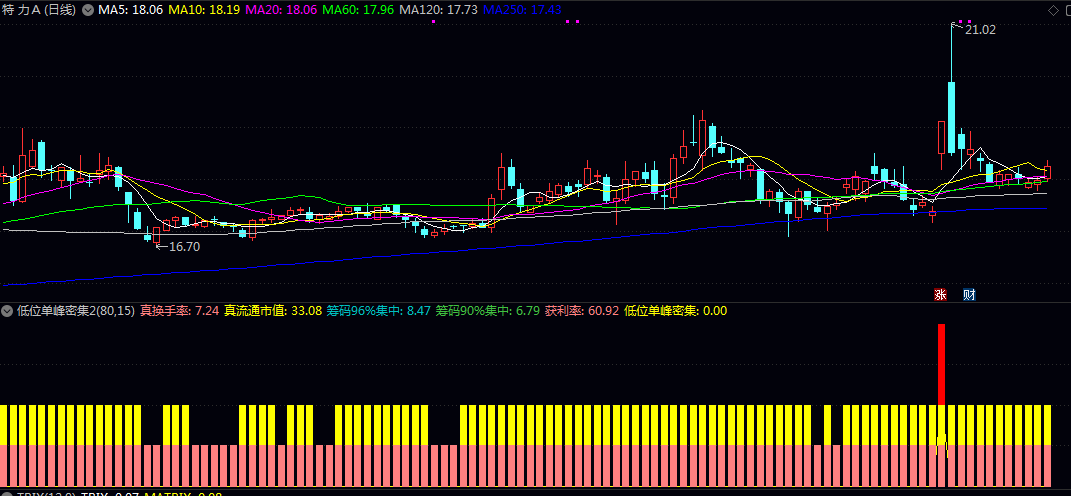Screen dimensions: 1071x496
Task: Click the tall red signal bar in indicator panel
Action: [941, 364]
